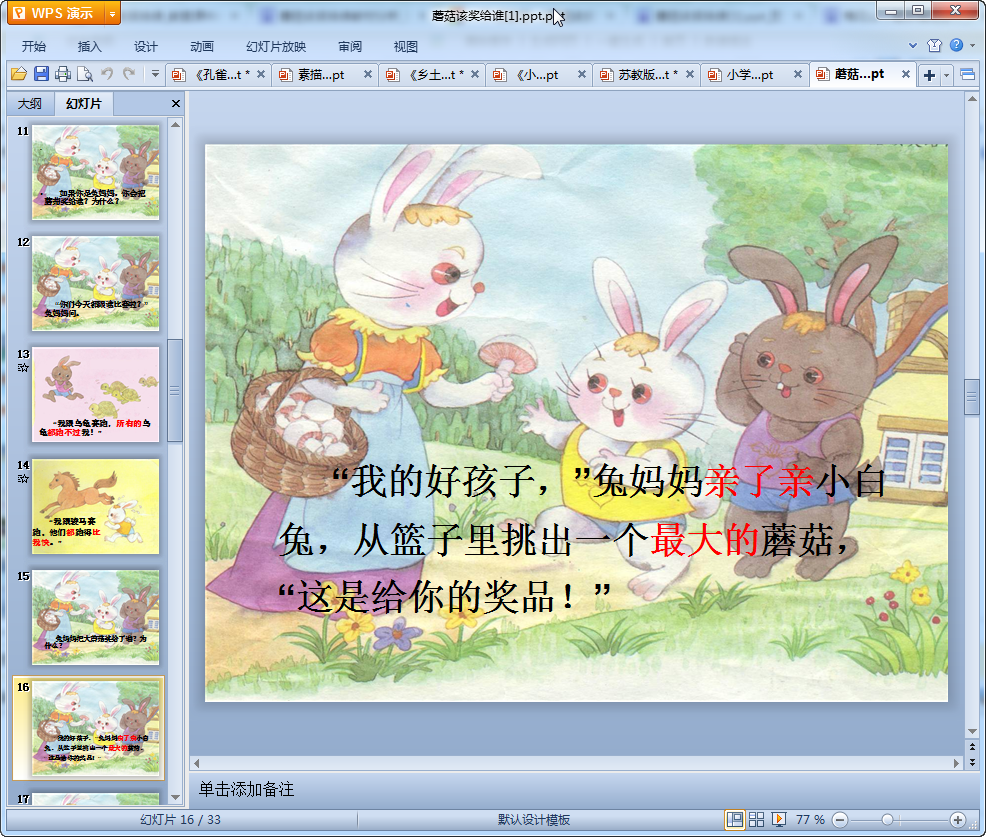The width and height of the screenshot is (986, 837).
Task: Close the slide thumbnail pane
Action: tap(176, 104)
